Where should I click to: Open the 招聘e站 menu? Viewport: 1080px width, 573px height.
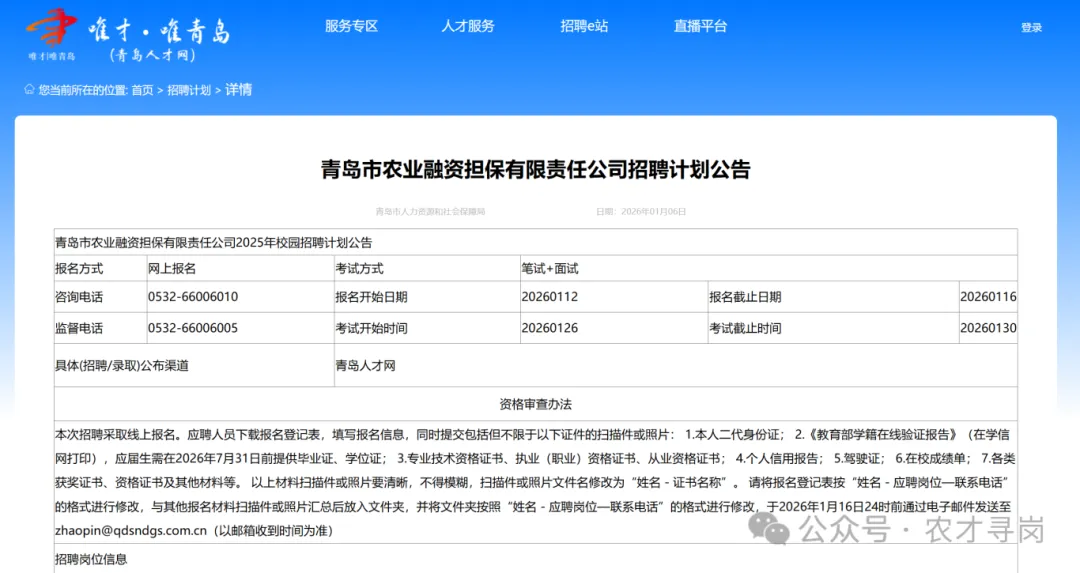pyautogui.click(x=584, y=26)
